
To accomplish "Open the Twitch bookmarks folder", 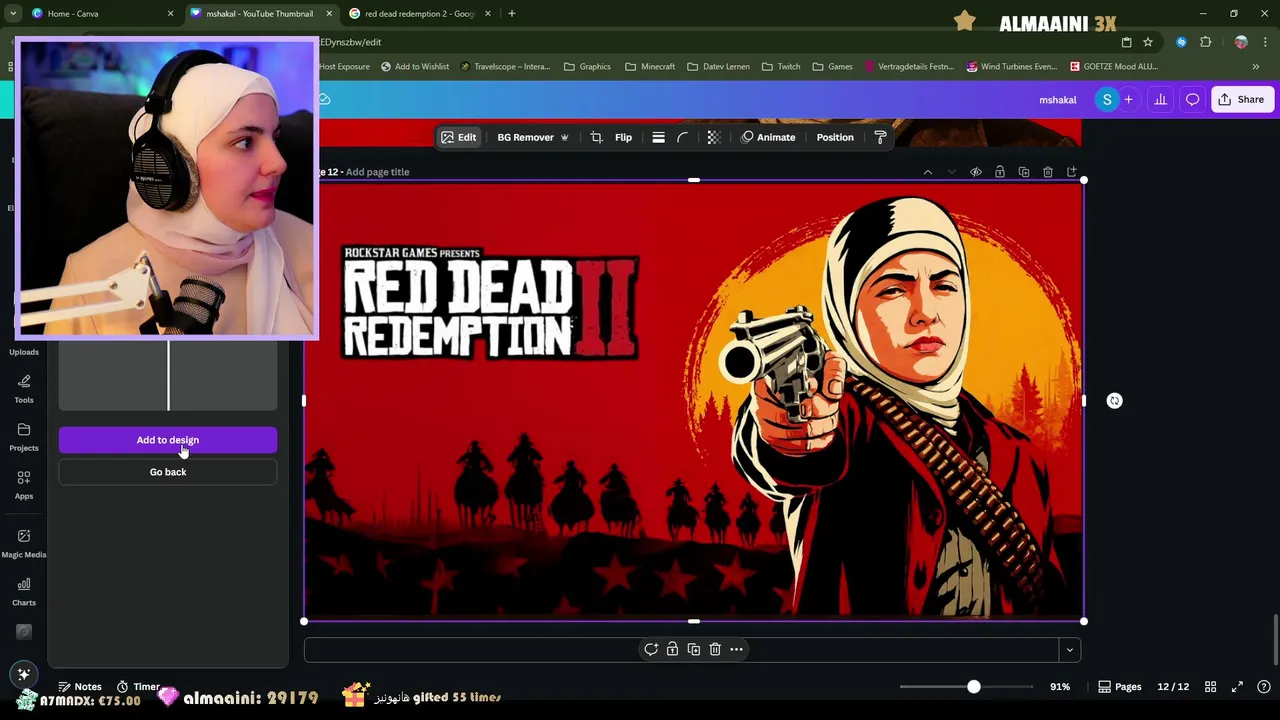I will click(x=780, y=67).
